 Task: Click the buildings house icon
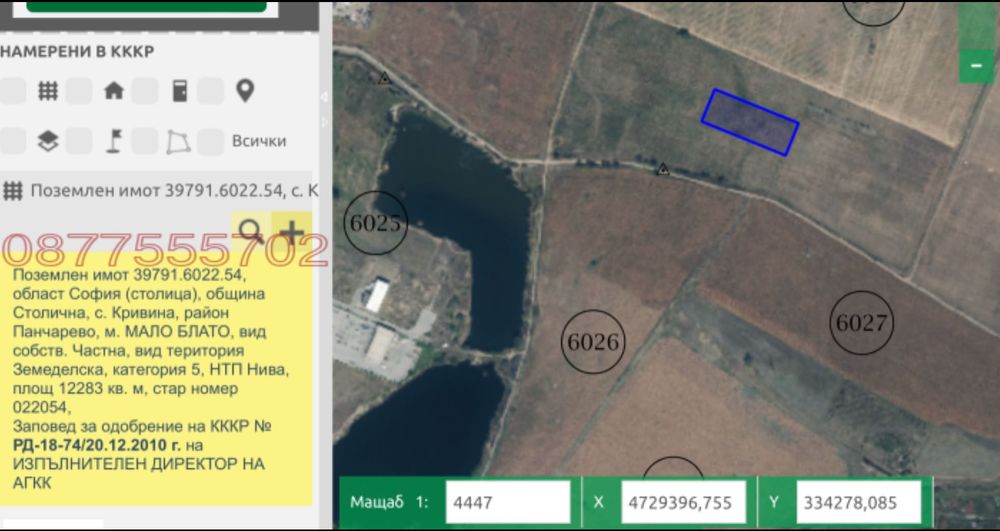coord(114,91)
